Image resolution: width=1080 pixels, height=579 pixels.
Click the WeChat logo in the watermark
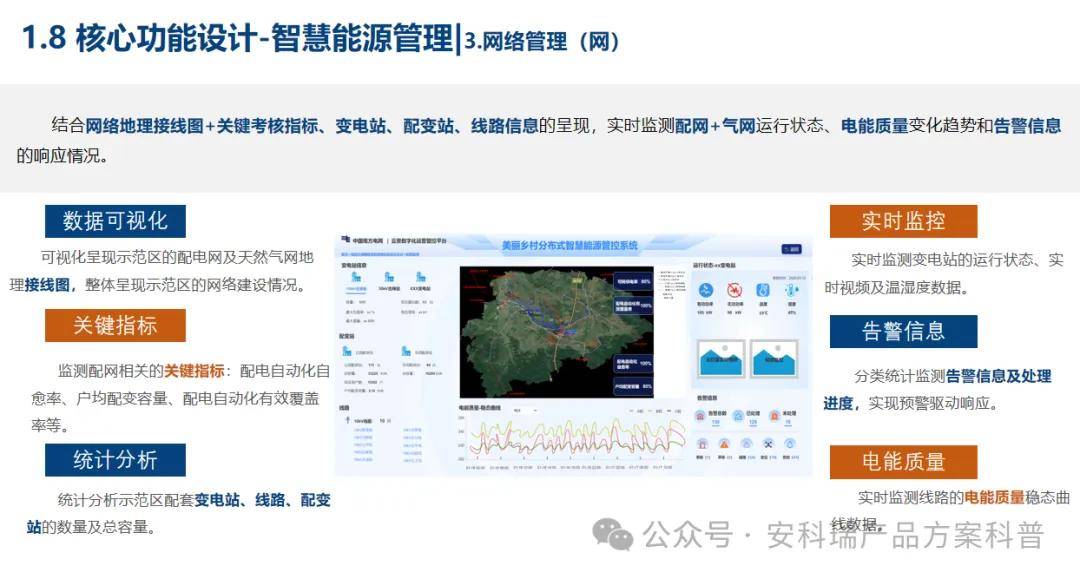click(612, 535)
